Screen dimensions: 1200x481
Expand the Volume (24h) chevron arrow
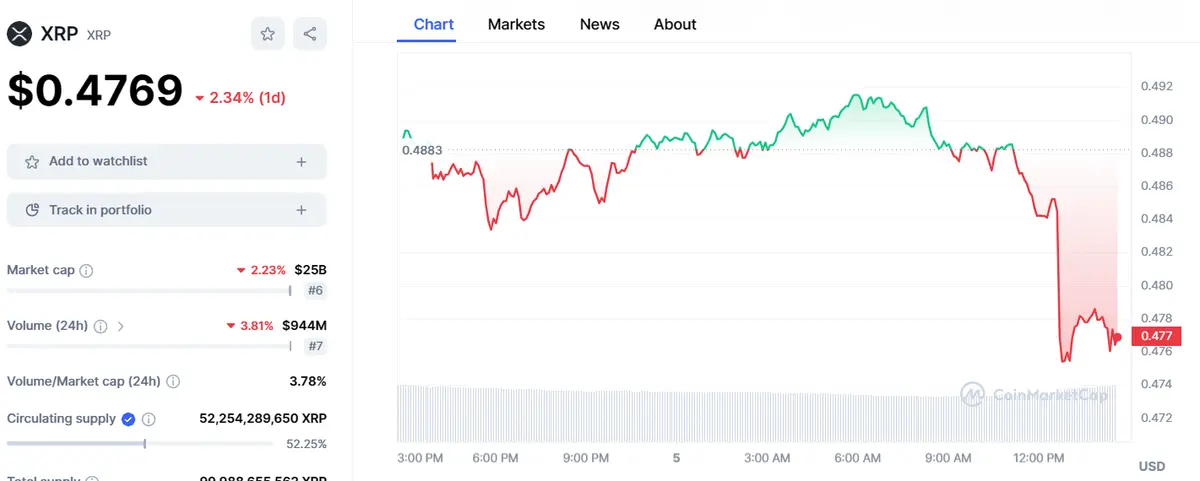coord(121,326)
